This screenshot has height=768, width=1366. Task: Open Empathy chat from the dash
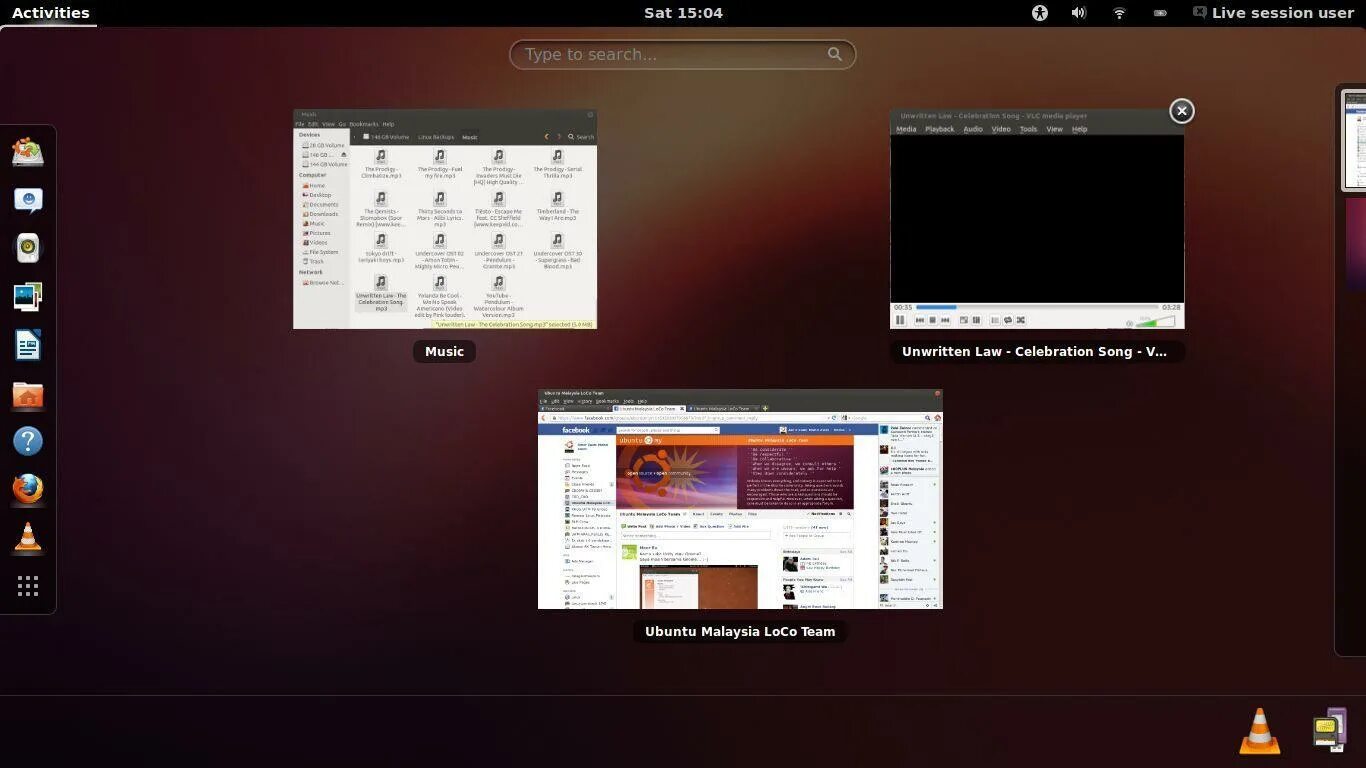pos(28,200)
